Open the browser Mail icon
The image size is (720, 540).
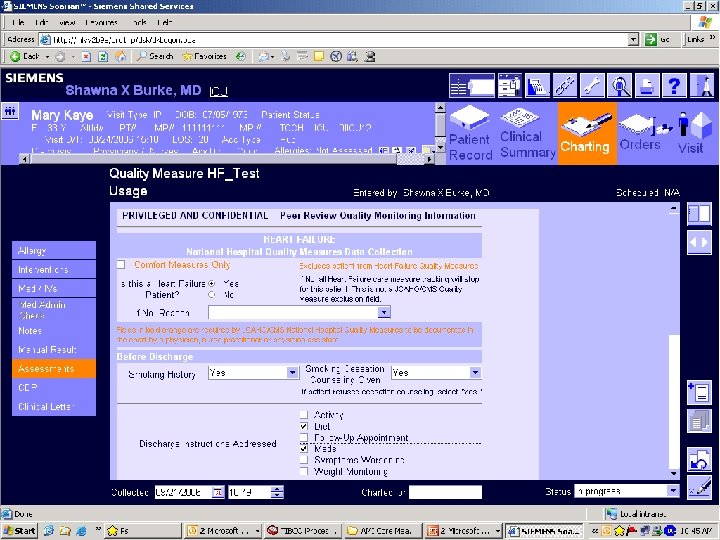point(264,56)
